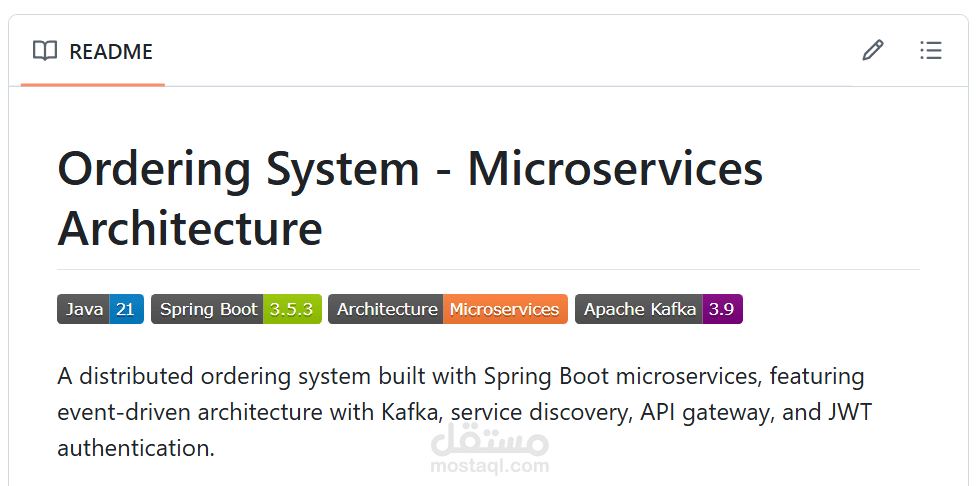Click the Apache Kafka 3.9 badge

(x=659, y=309)
